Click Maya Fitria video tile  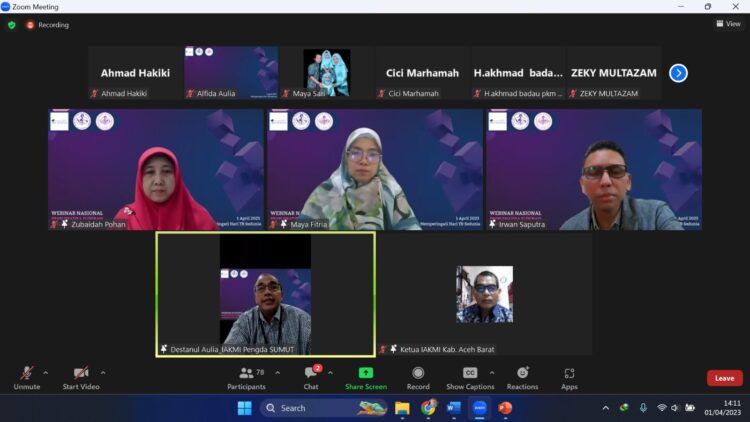click(x=375, y=169)
